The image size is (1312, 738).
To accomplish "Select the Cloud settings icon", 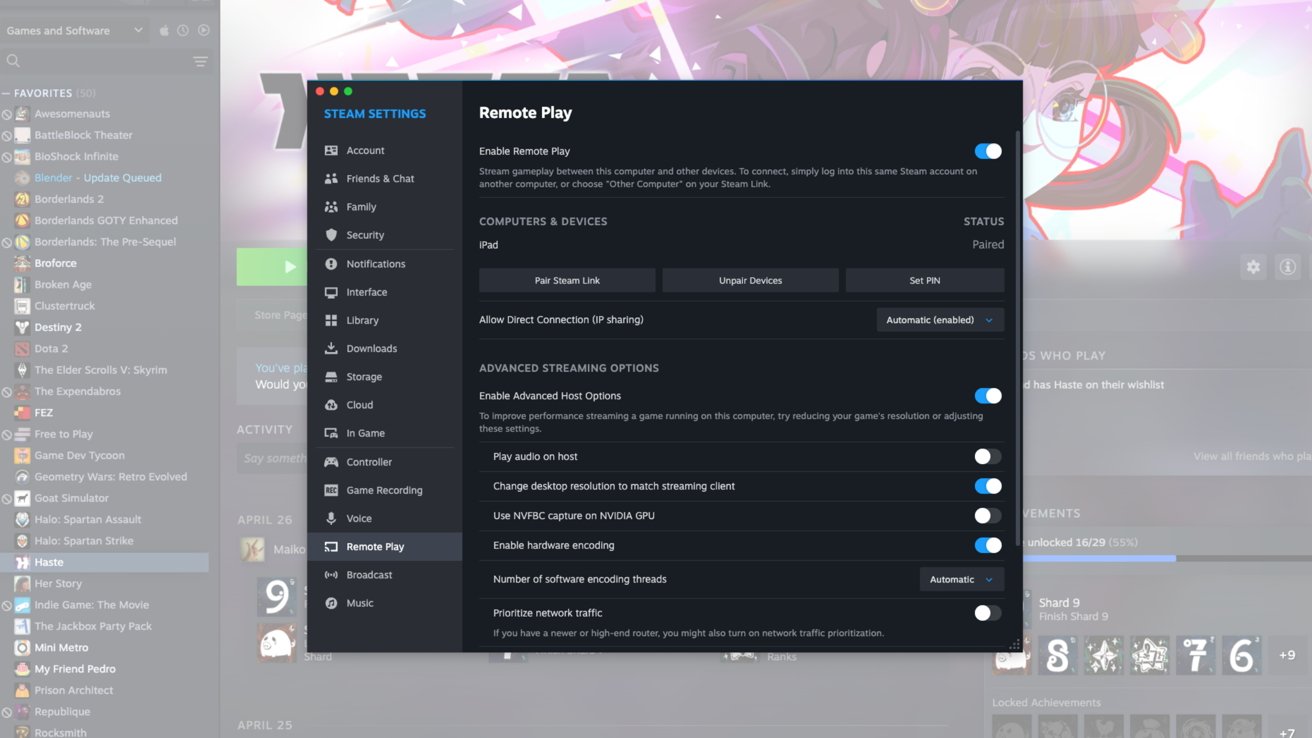I will pyautogui.click(x=331, y=405).
